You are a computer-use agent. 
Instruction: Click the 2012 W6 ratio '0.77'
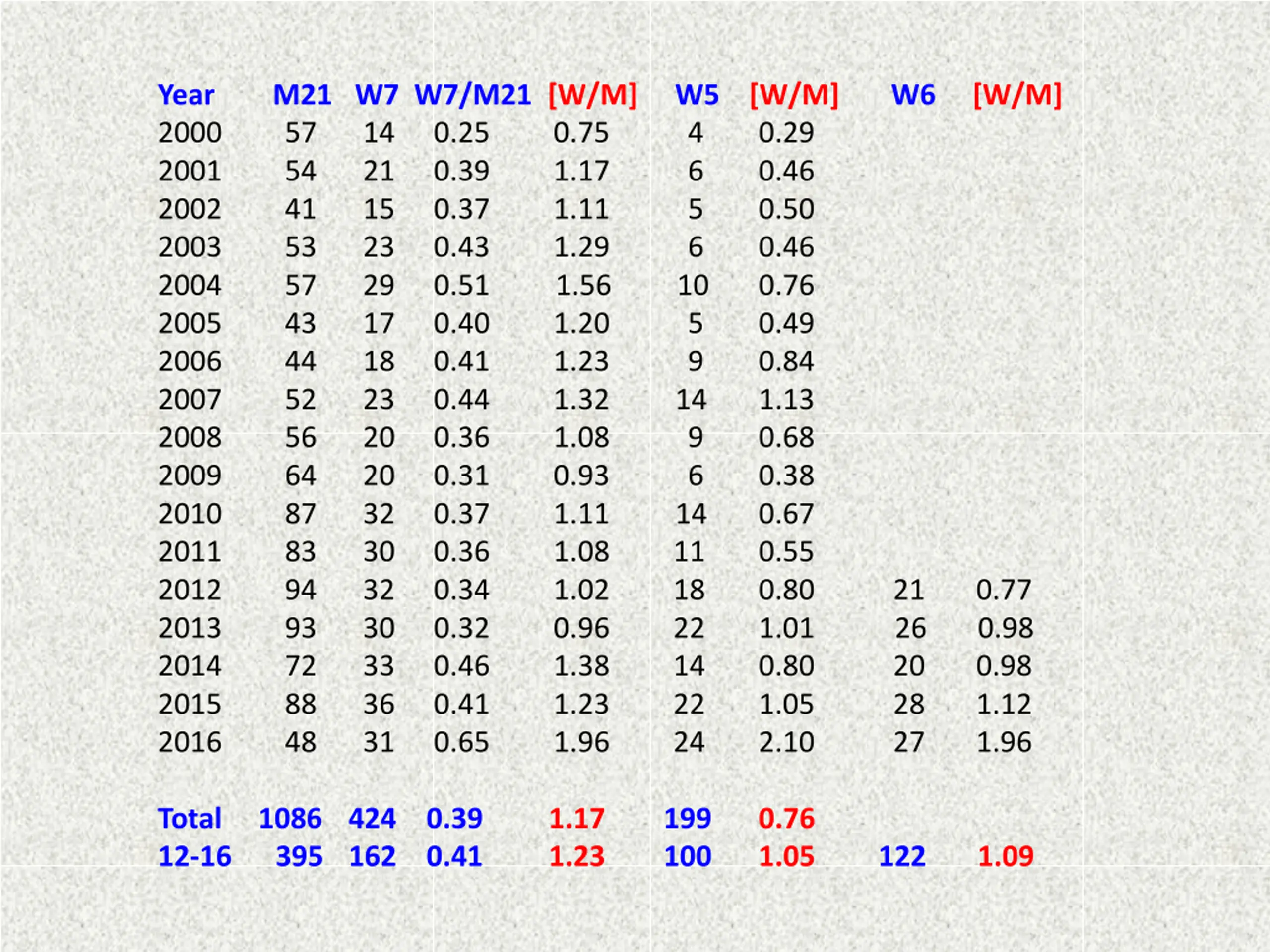click(1004, 590)
